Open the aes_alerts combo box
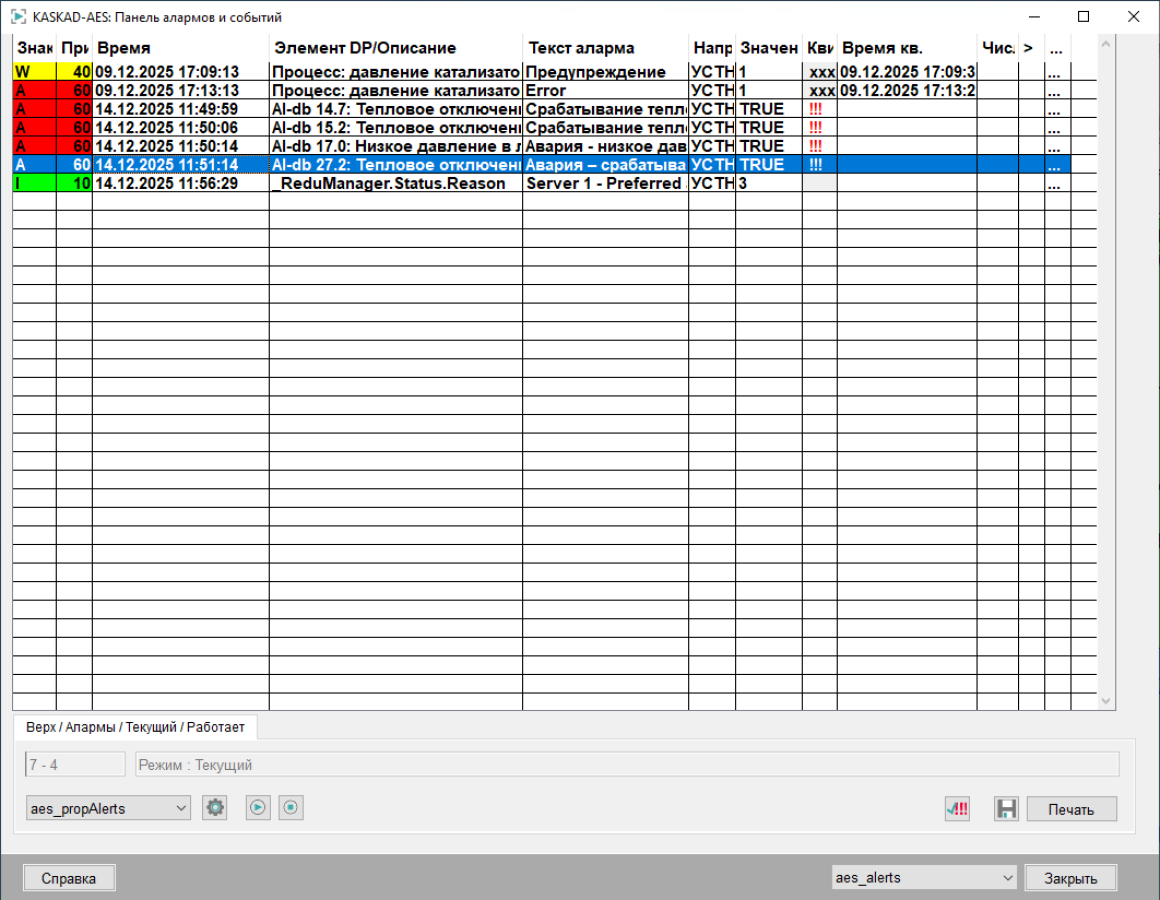Viewport: 1160px width, 900px height. pos(924,878)
